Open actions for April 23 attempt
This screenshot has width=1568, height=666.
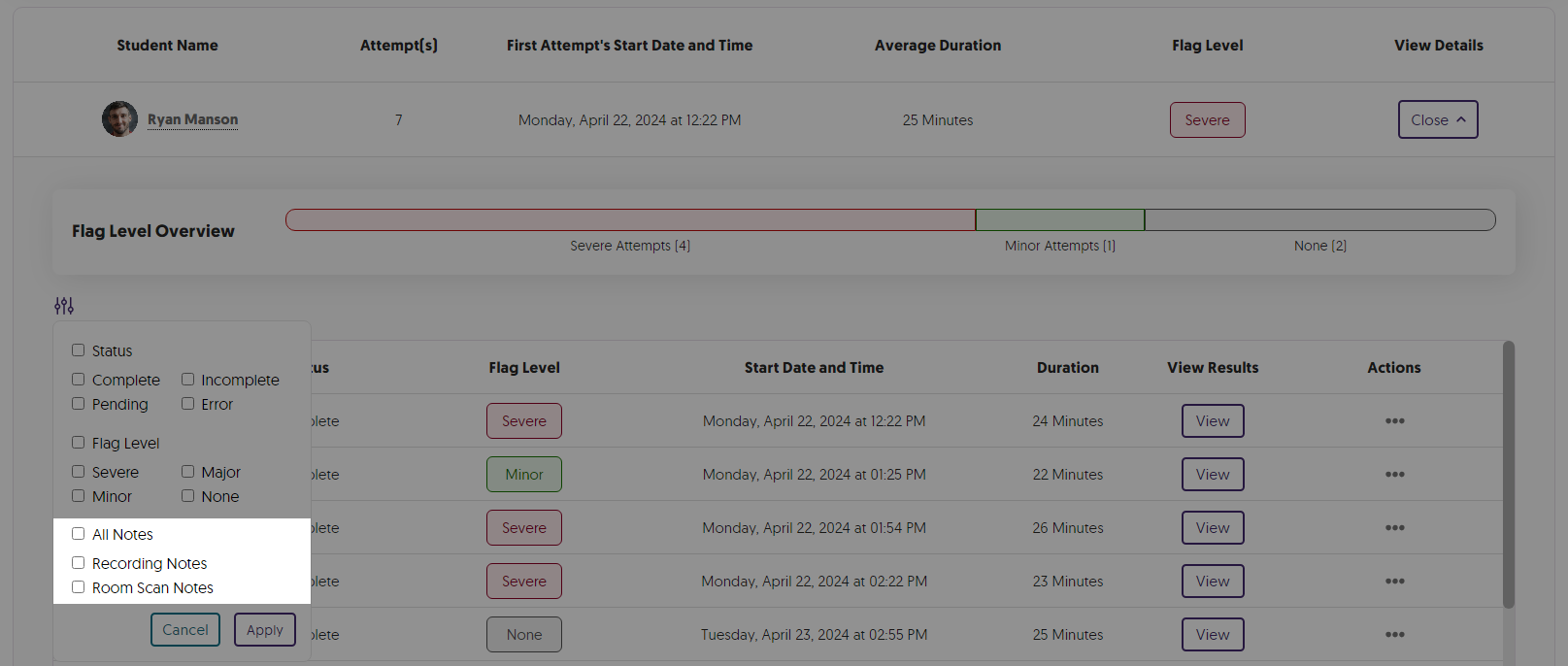point(1394,635)
